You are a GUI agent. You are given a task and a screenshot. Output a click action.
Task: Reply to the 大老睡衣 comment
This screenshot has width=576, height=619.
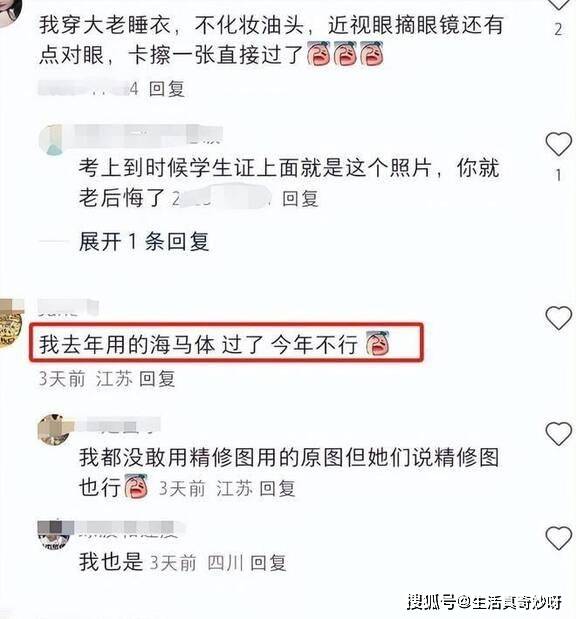(x=167, y=88)
